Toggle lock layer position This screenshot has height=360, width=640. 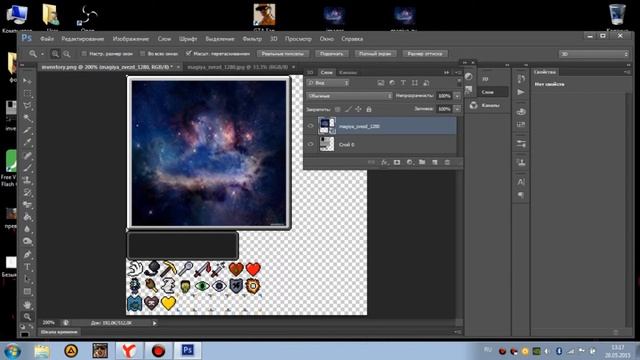coord(358,109)
